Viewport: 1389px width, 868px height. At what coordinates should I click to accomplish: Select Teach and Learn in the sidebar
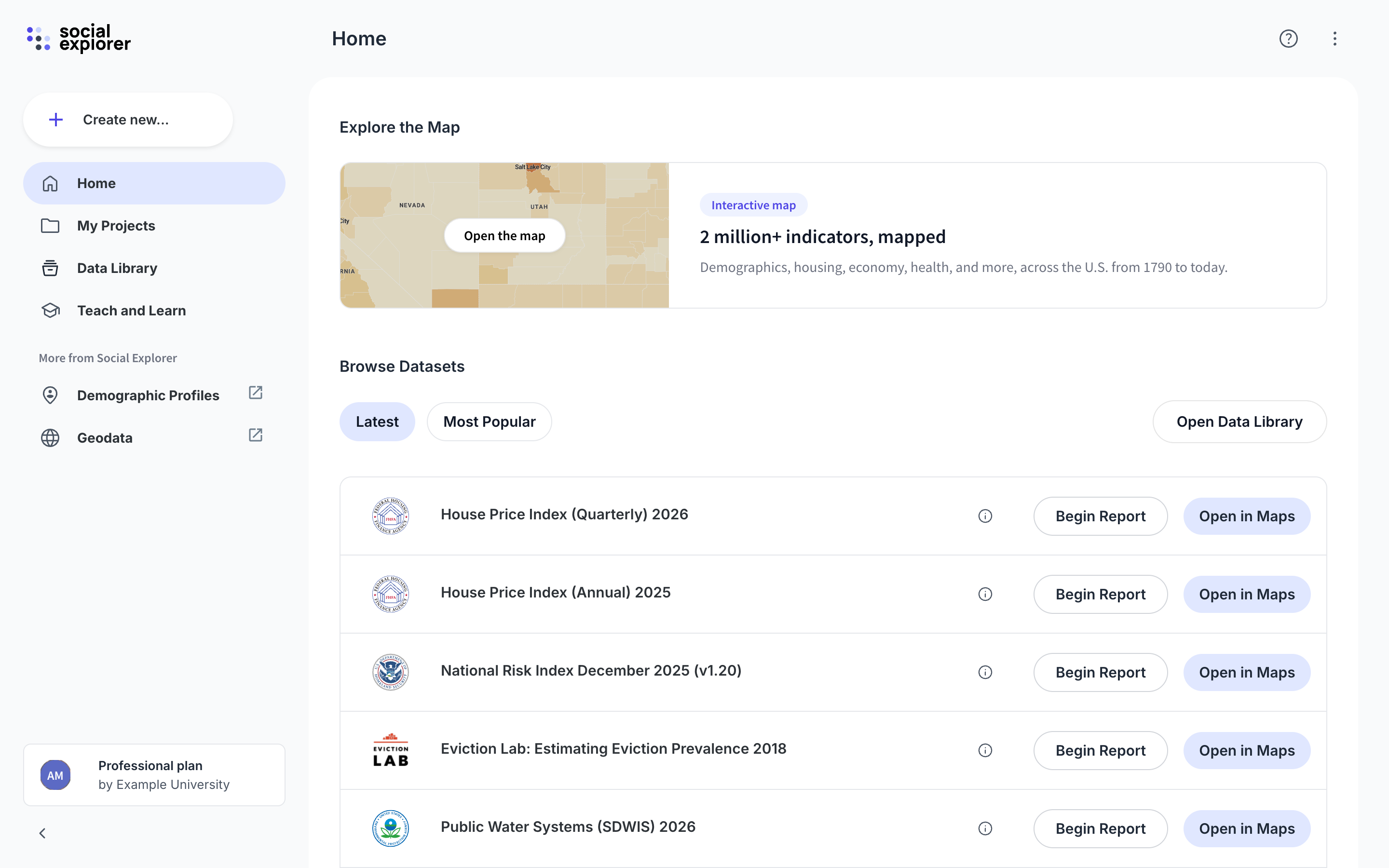pyautogui.click(x=154, y=311)
